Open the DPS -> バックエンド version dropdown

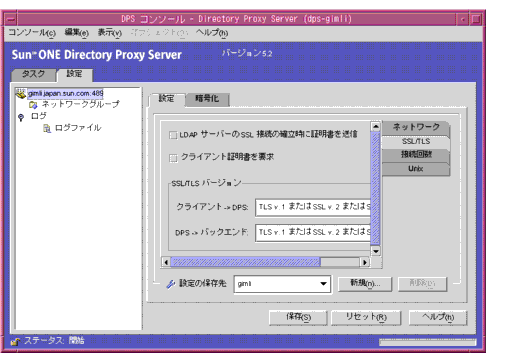coord(313,232)
